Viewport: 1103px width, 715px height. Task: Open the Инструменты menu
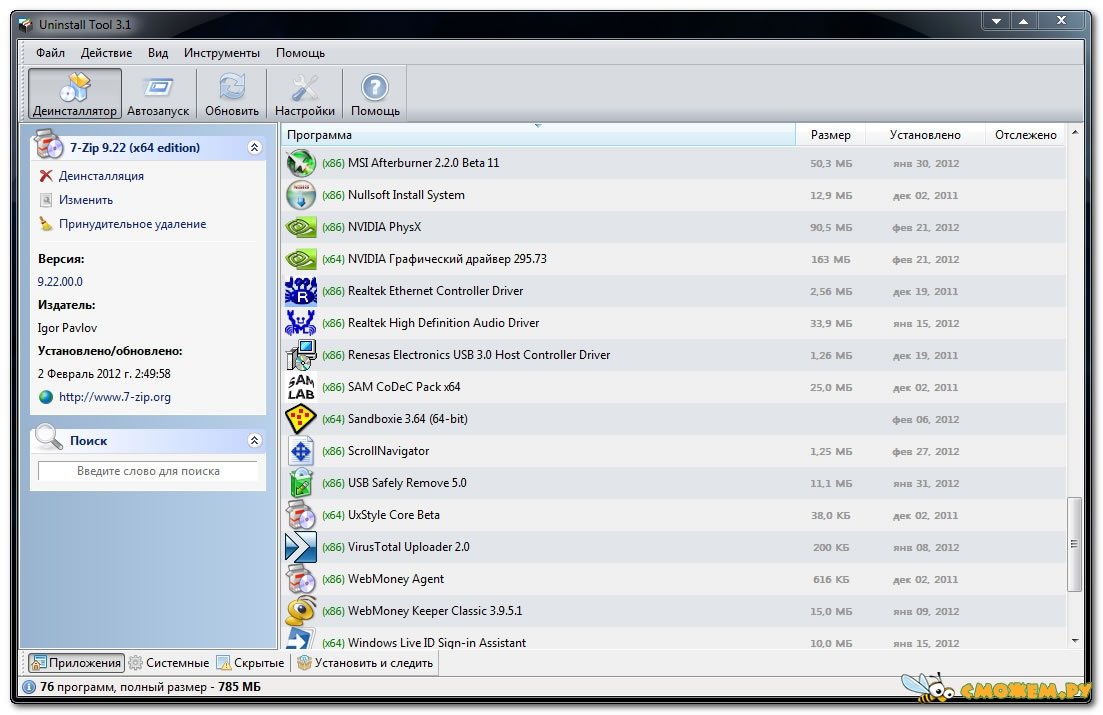tap(222, 53)
